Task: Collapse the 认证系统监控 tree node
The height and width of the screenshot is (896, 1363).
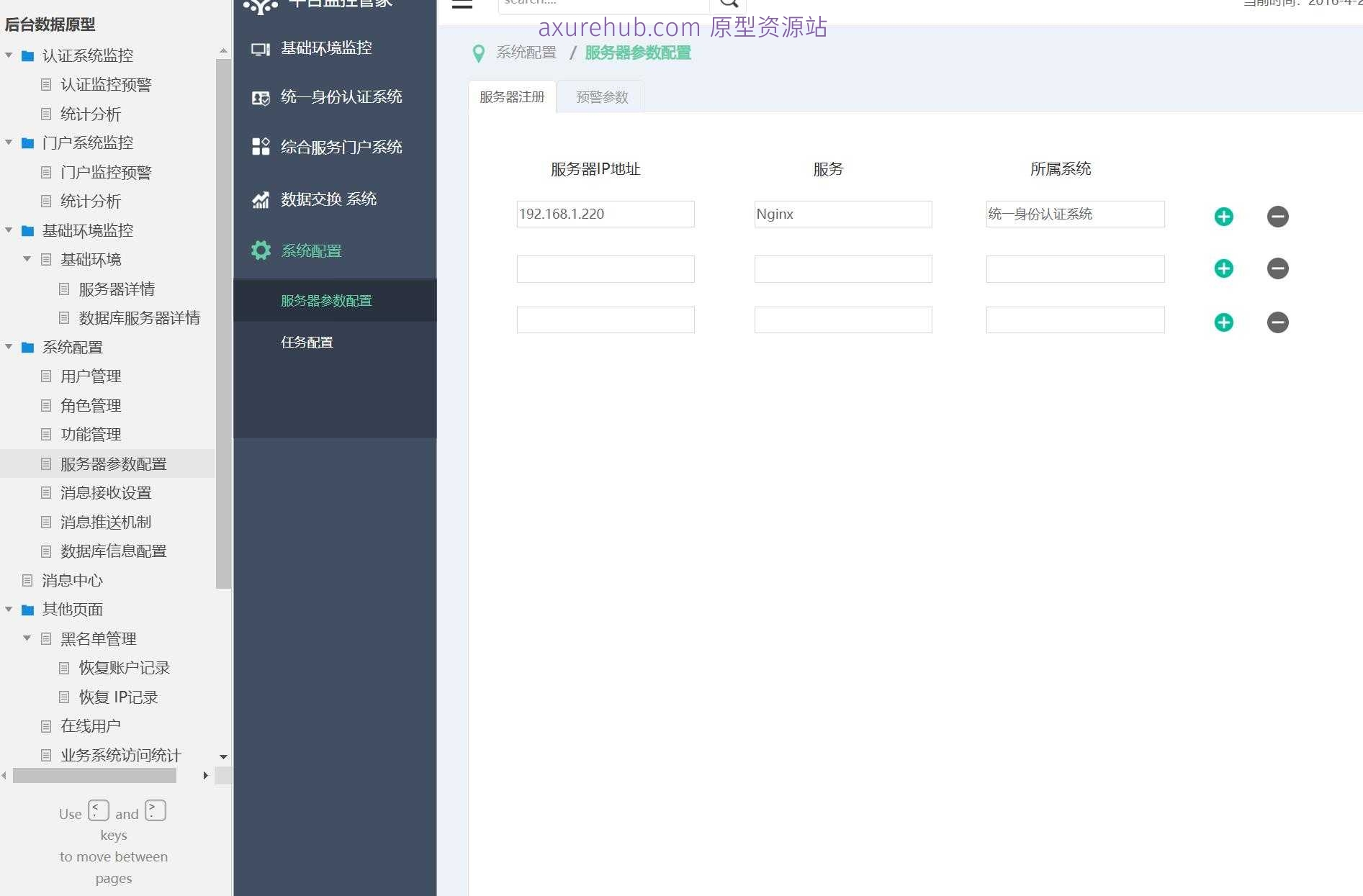Action: pyautogui.click(x=8, y=55)
